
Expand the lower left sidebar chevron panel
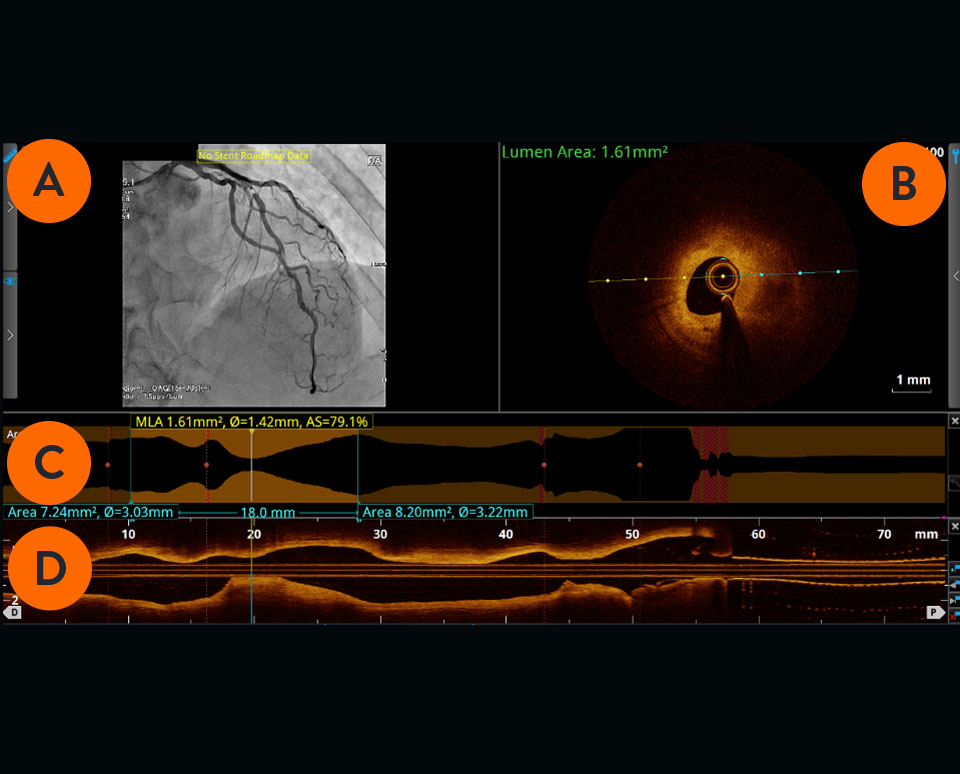click(x=10, y=335)
